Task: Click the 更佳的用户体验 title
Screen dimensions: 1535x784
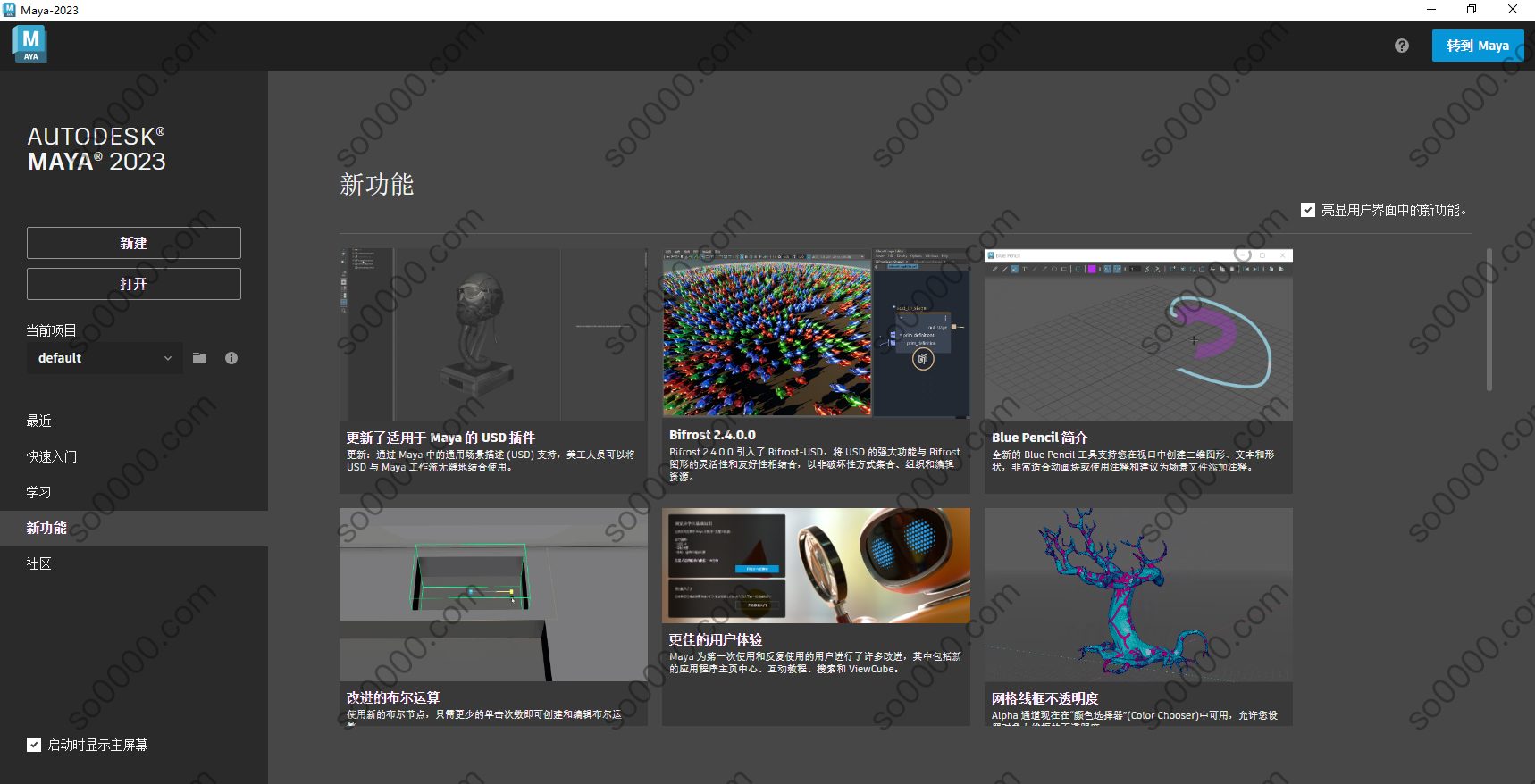Action: click(x=716, y=639)
